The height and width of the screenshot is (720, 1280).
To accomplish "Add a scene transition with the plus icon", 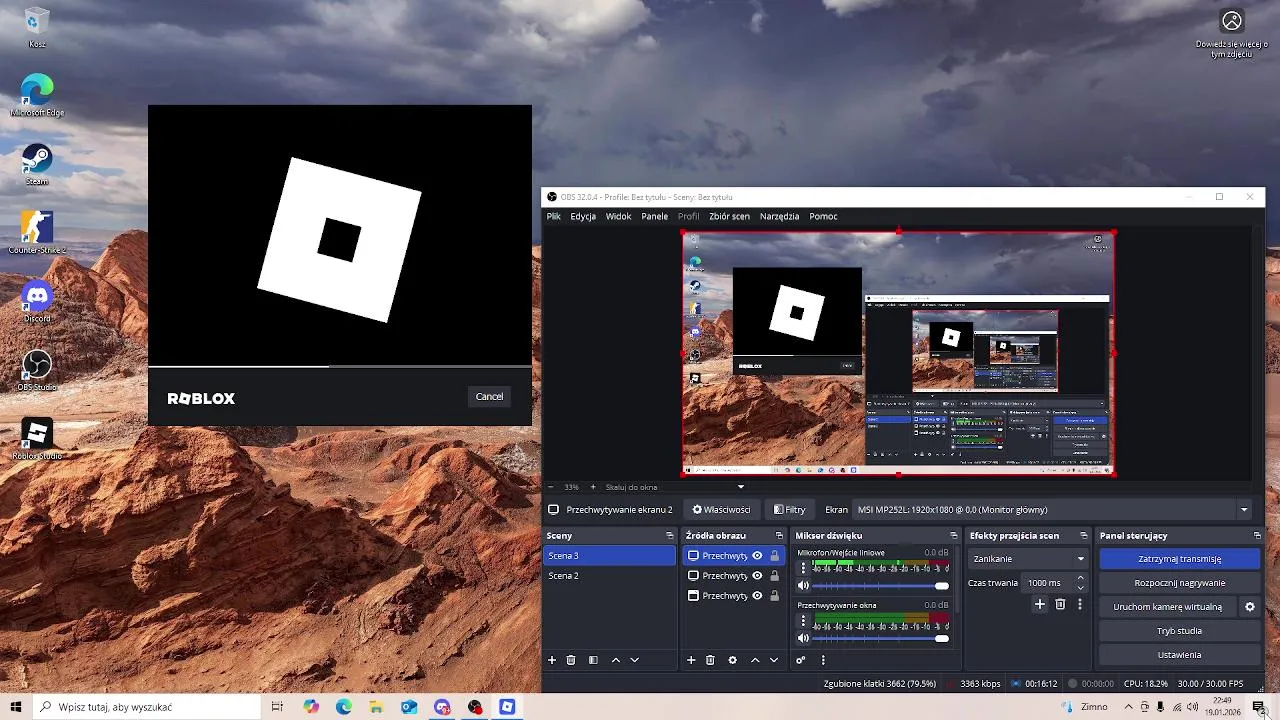I will (1039, 604).
